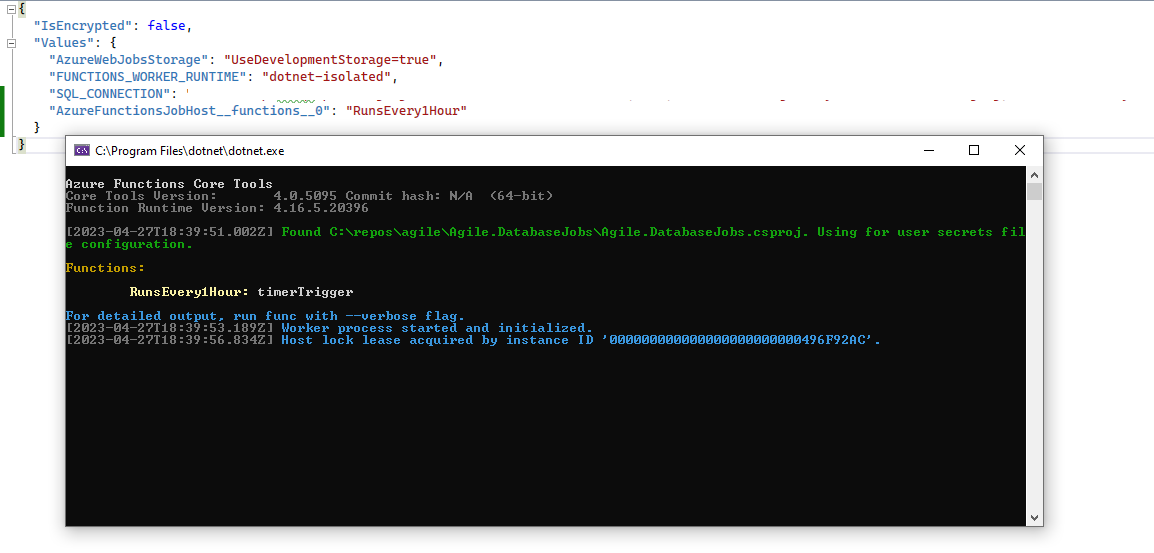Click the "--verbose flag" hint line
Screen dimensions: 1154x553
pyautogui.click(x=265, y=316)
